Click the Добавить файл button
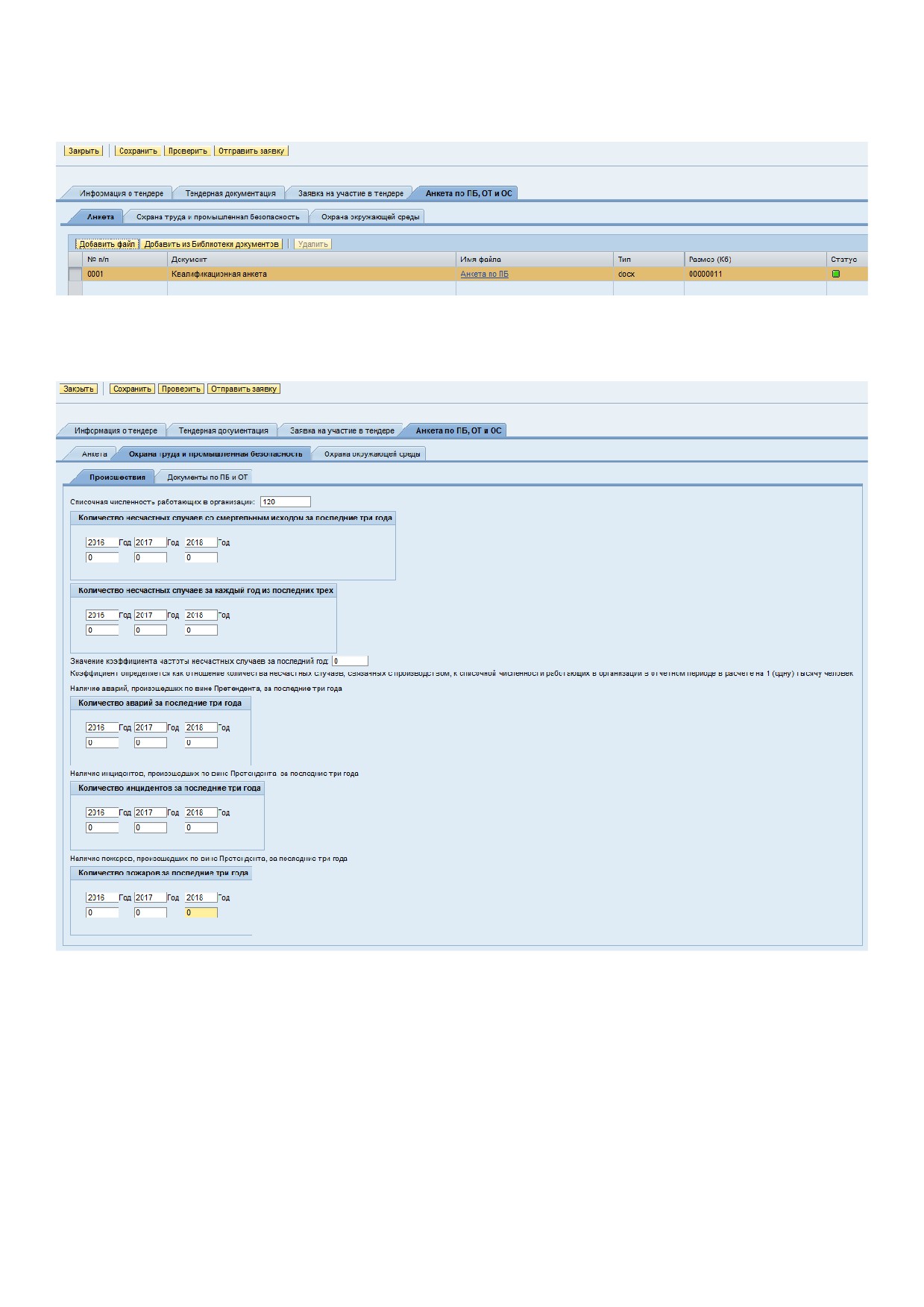The image size is (924, 1307). point(107,244)
